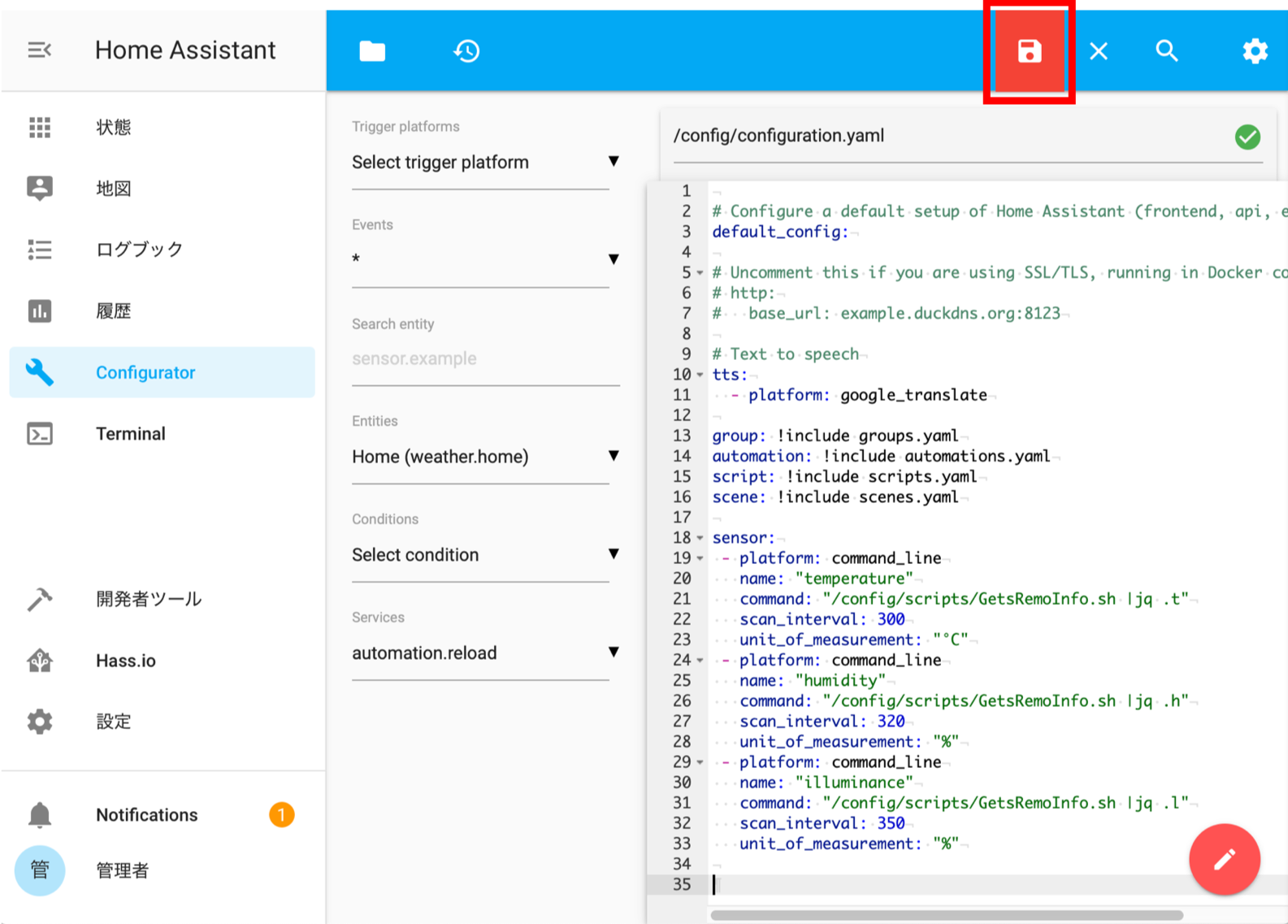1288x924 pixels.
Task: Open Terminal from the sidebar
Action: click(163, 434)
